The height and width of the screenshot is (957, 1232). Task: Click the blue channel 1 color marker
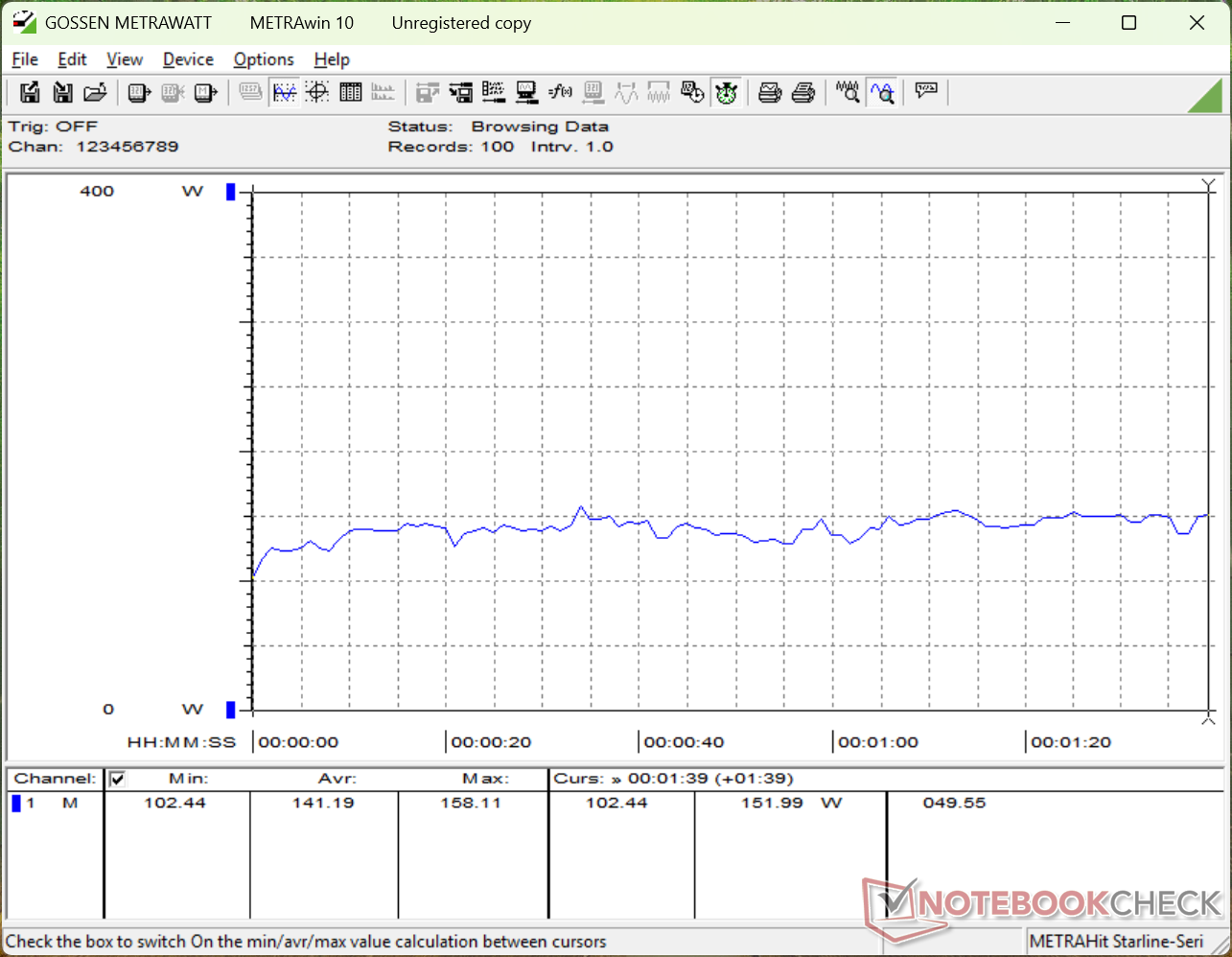tap(16, 803)
